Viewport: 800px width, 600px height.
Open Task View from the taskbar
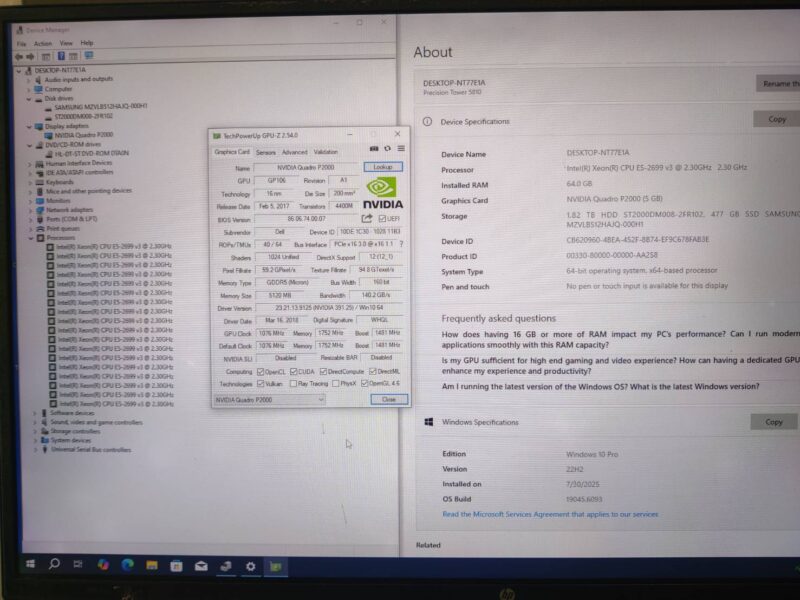click(x=78, y=564)
